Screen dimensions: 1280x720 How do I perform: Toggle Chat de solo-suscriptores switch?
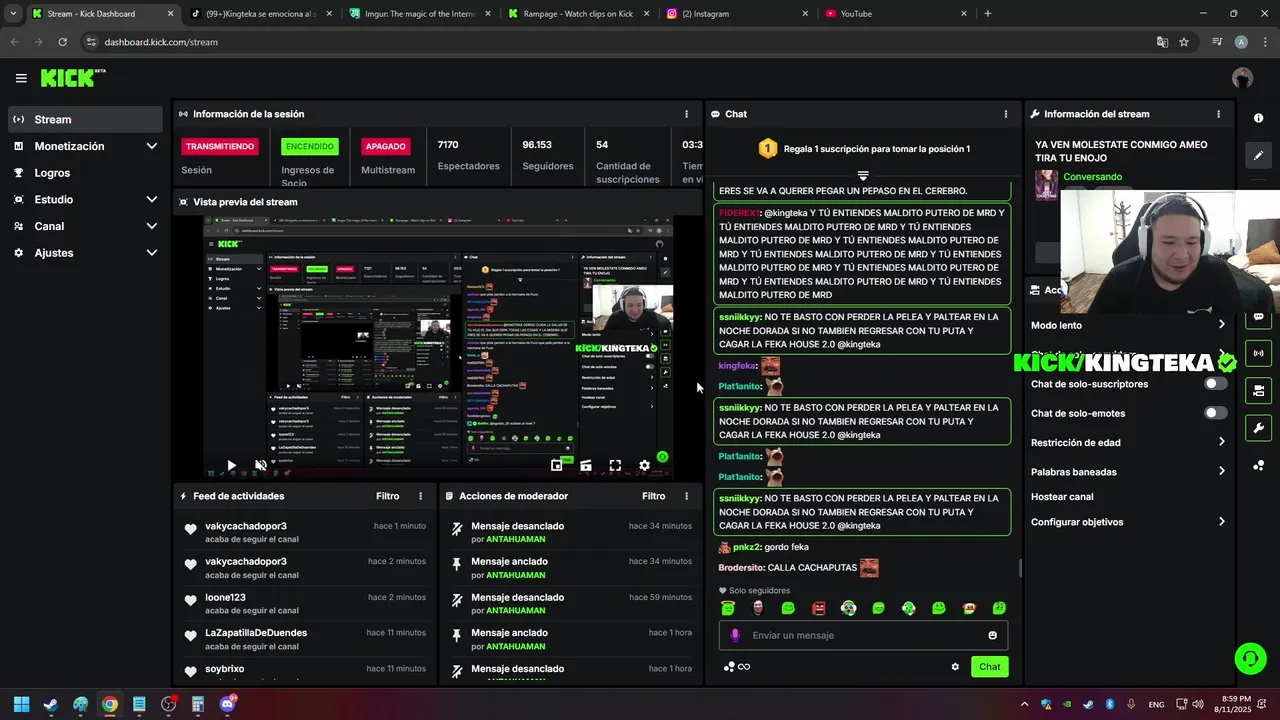click(x=1215, y=384)
